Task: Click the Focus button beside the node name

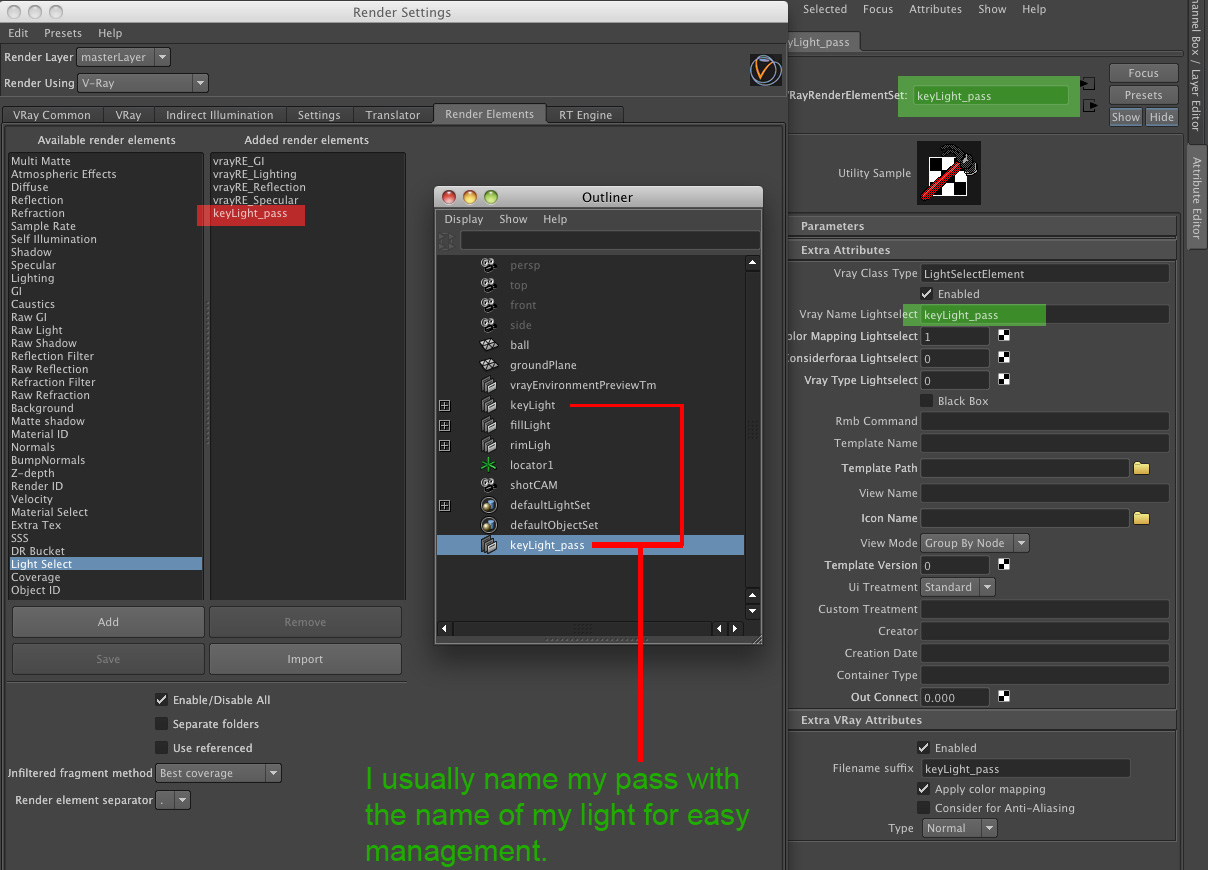Action: 1143,73
